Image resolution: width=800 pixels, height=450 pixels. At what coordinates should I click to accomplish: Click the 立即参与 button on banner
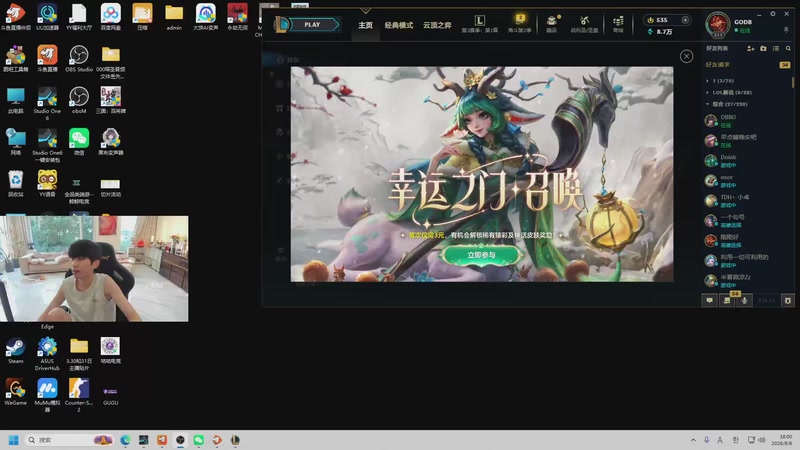(x=481, y=255)
